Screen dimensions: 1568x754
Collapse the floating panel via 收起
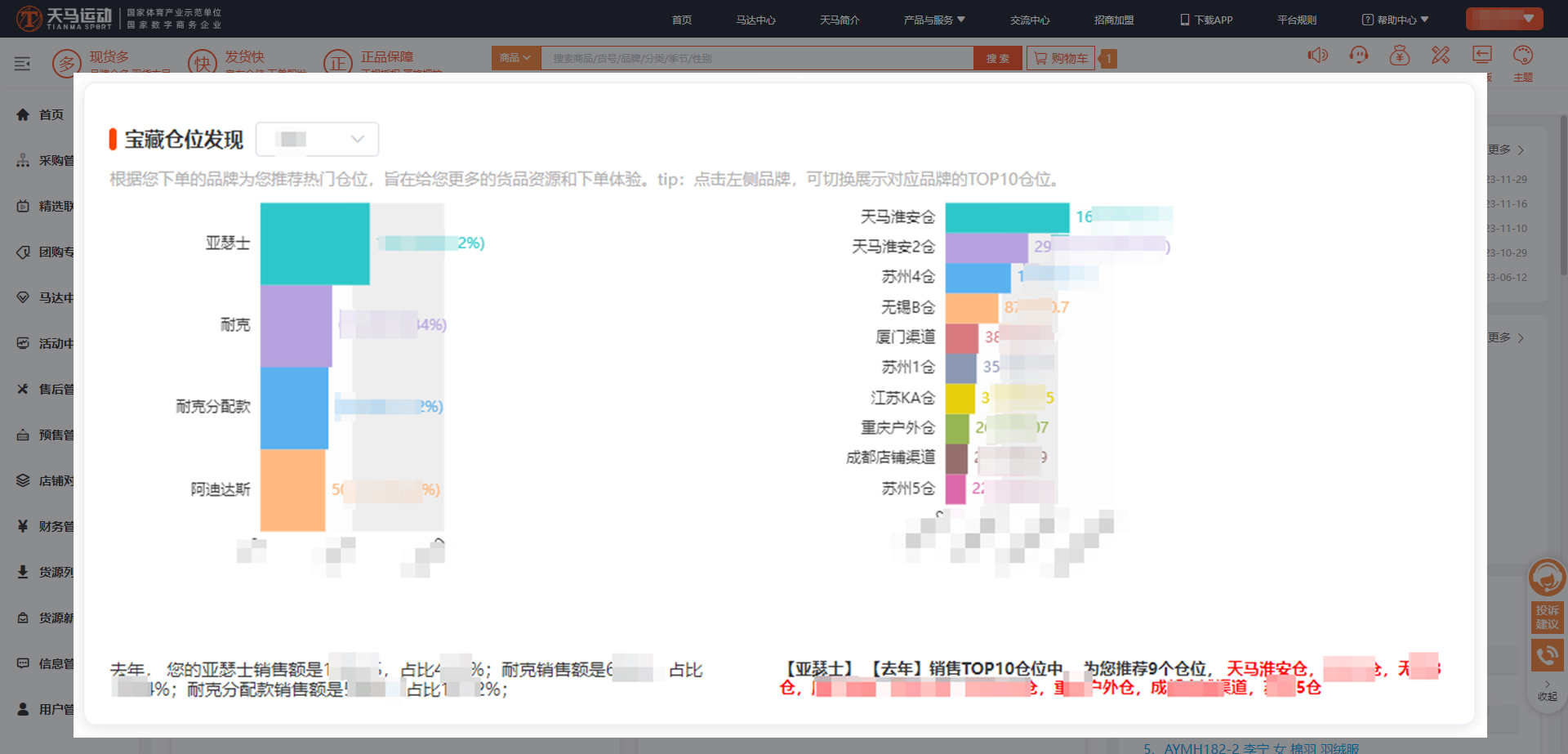[1547, 691]
